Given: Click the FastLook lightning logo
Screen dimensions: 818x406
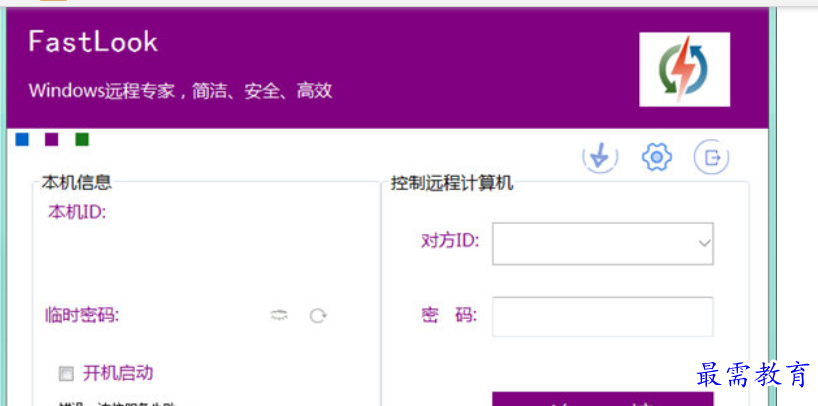Looking at the screenshot, I should click(684, 69).
